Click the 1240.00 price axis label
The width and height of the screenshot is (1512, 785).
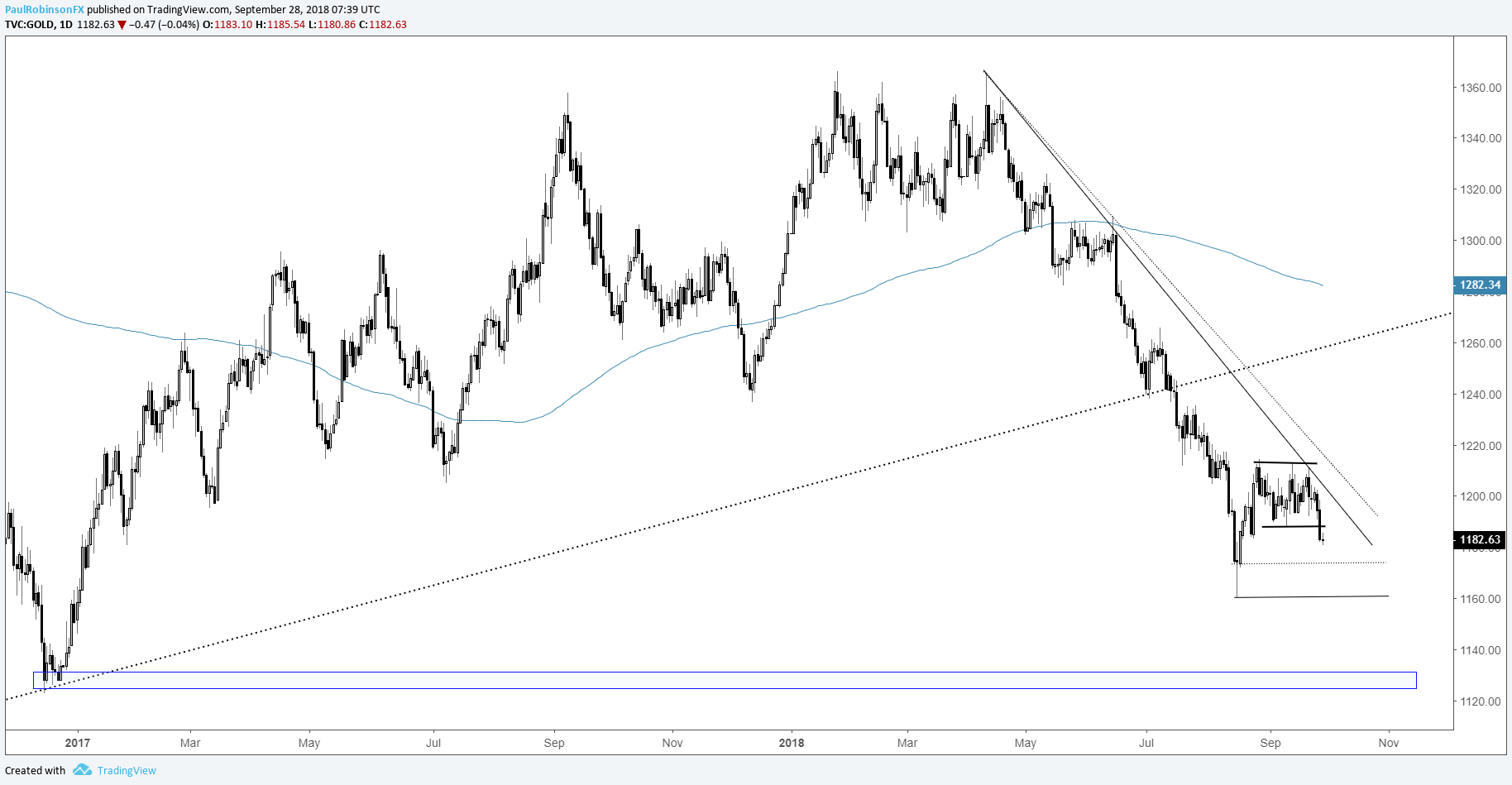click(1481, 395)
